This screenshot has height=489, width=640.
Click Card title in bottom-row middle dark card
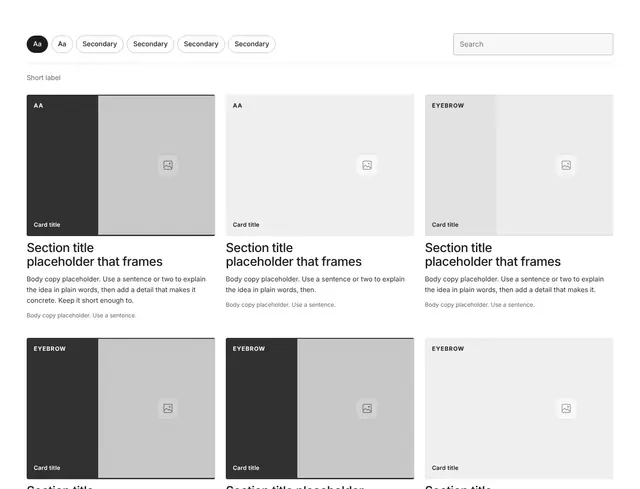tap(246, 468)
